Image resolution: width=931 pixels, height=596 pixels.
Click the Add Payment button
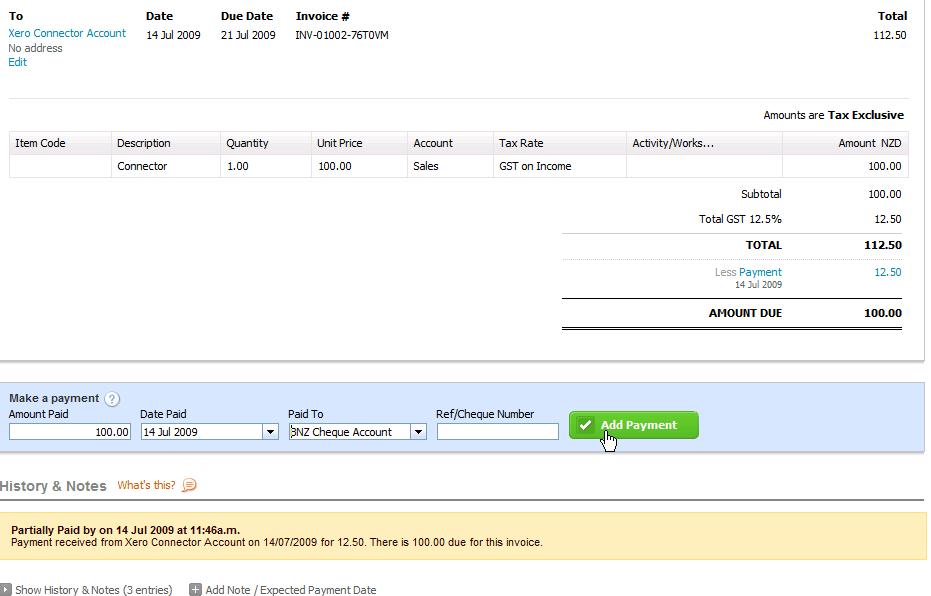pyautogui.click(x=634, y=425)
